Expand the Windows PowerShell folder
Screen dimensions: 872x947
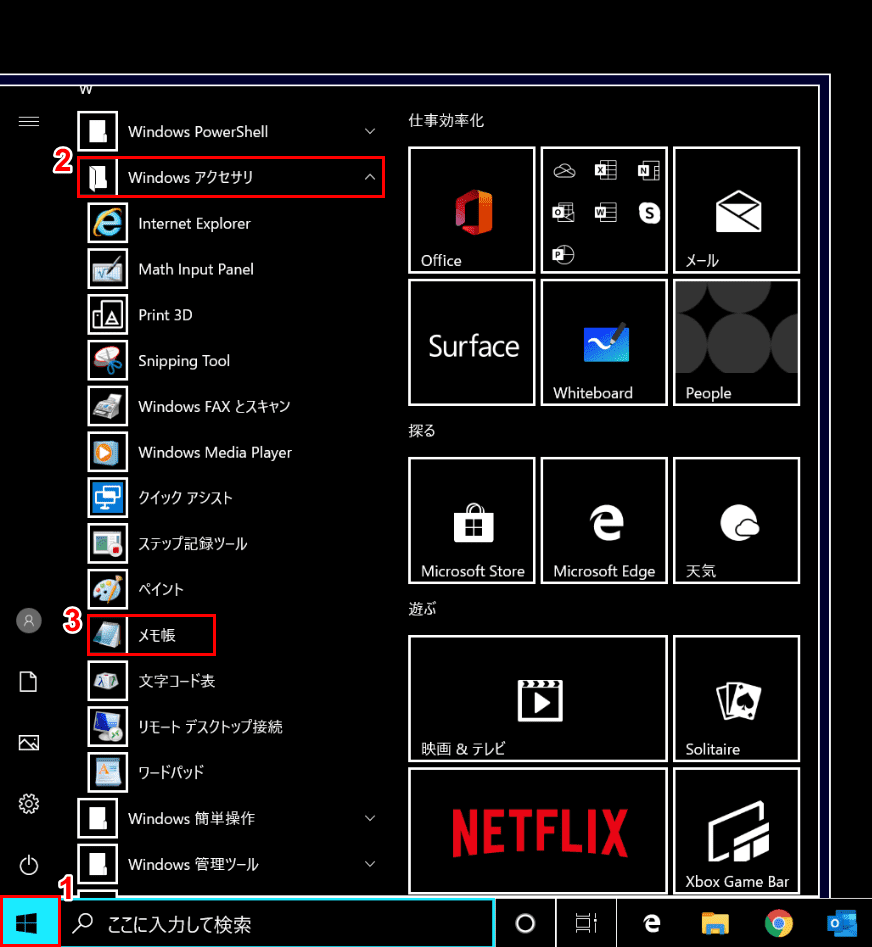(x=230, y=132)
